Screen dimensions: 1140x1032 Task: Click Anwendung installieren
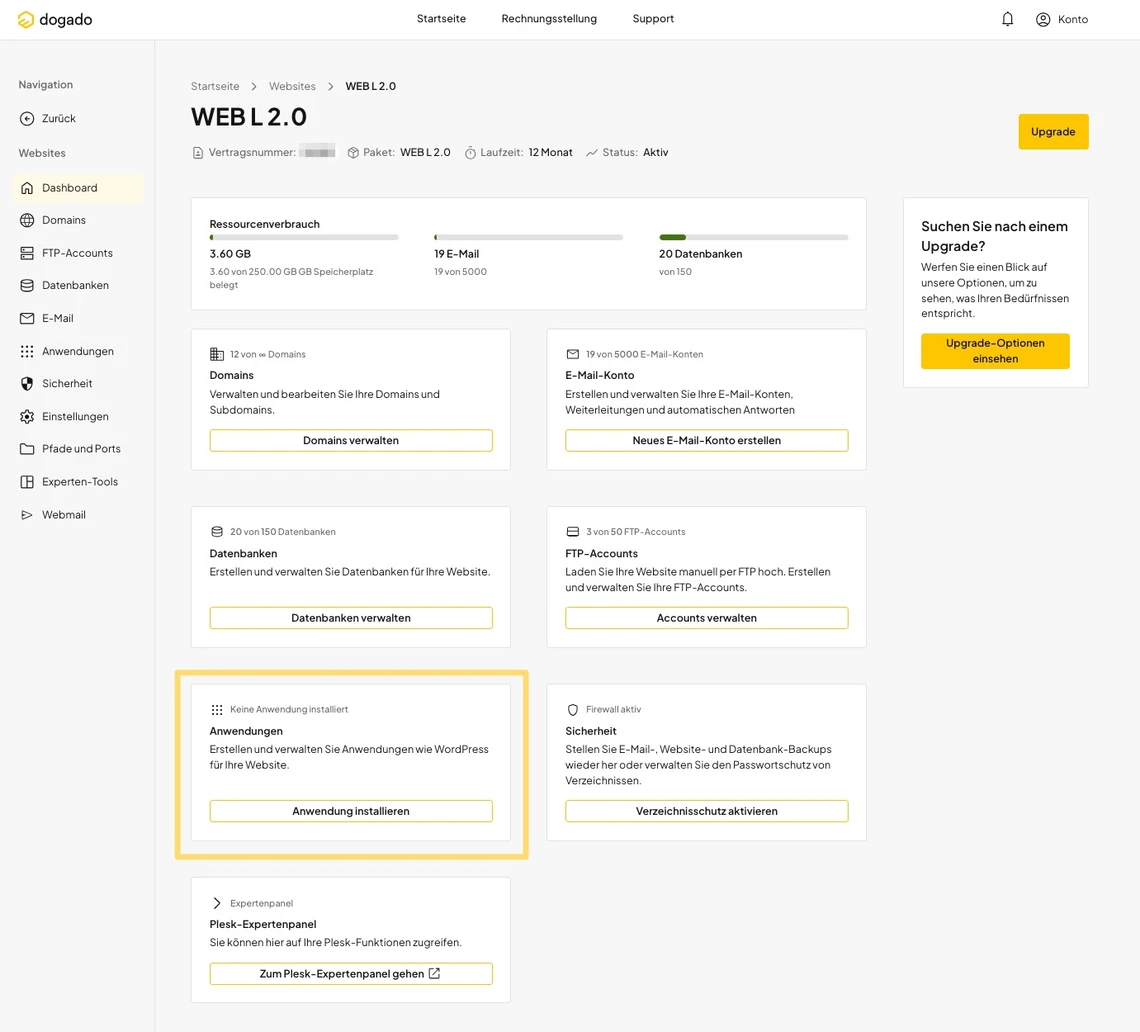pyautogui.click(x=350, y=811)
